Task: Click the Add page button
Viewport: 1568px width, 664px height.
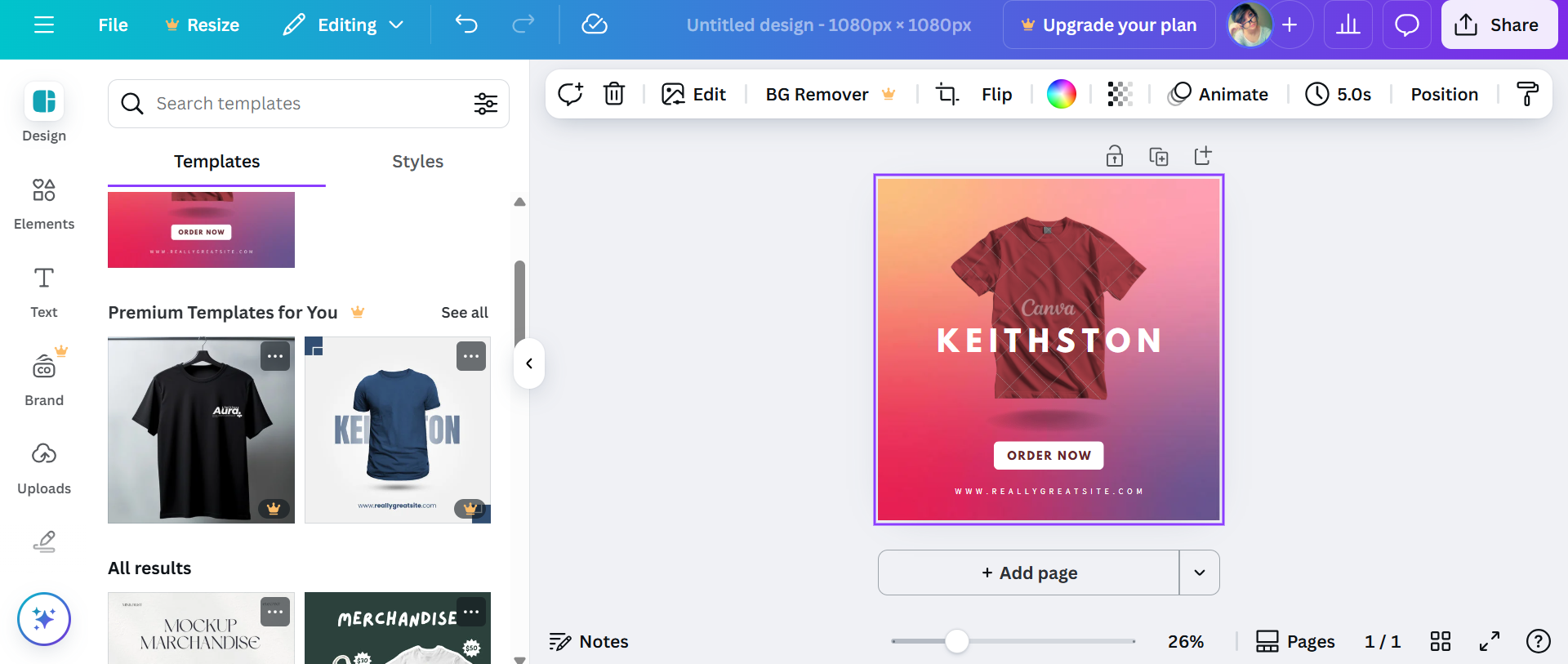Action: coord(1029,573)
